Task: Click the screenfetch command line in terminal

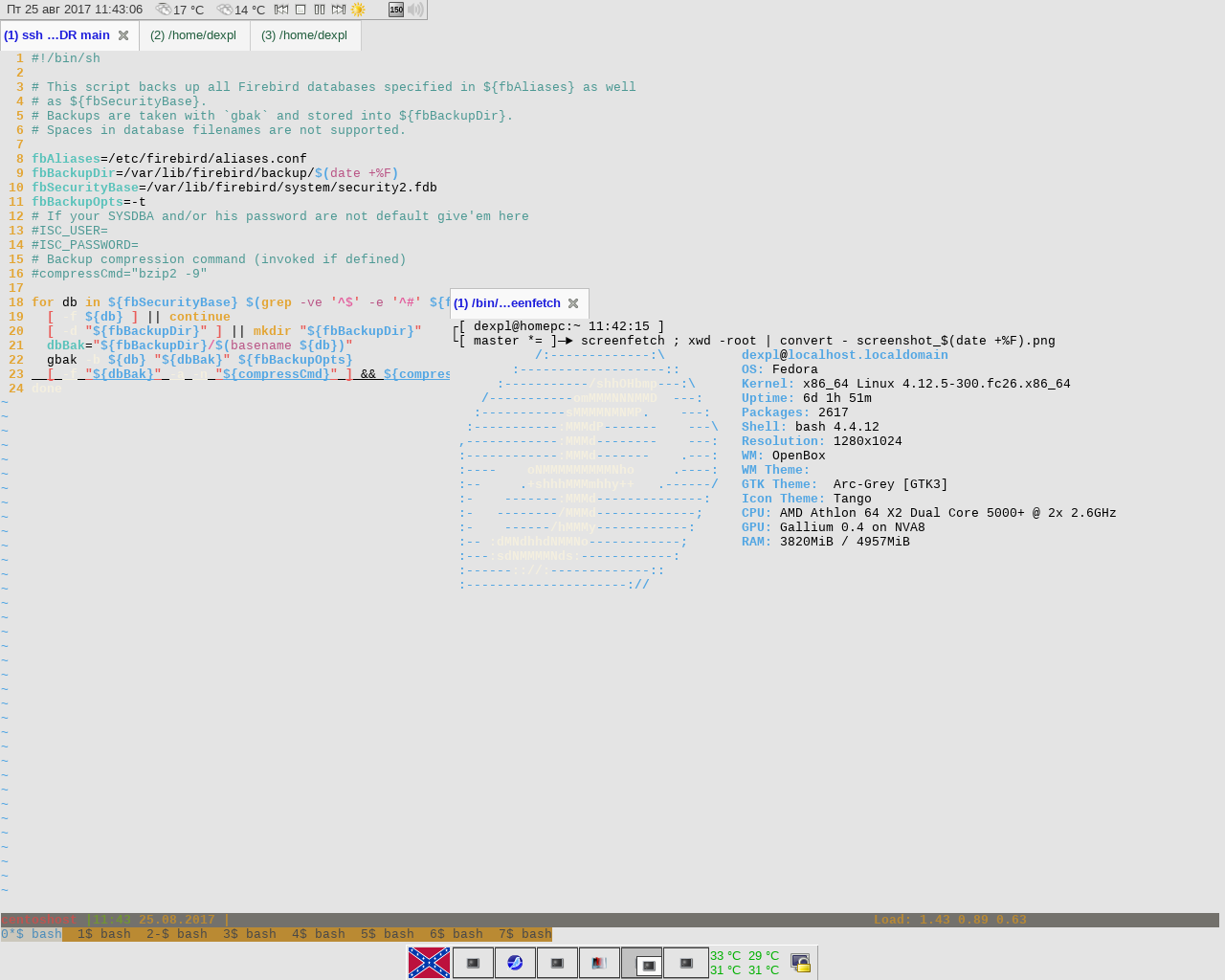Action: click(x=755, y=341)
